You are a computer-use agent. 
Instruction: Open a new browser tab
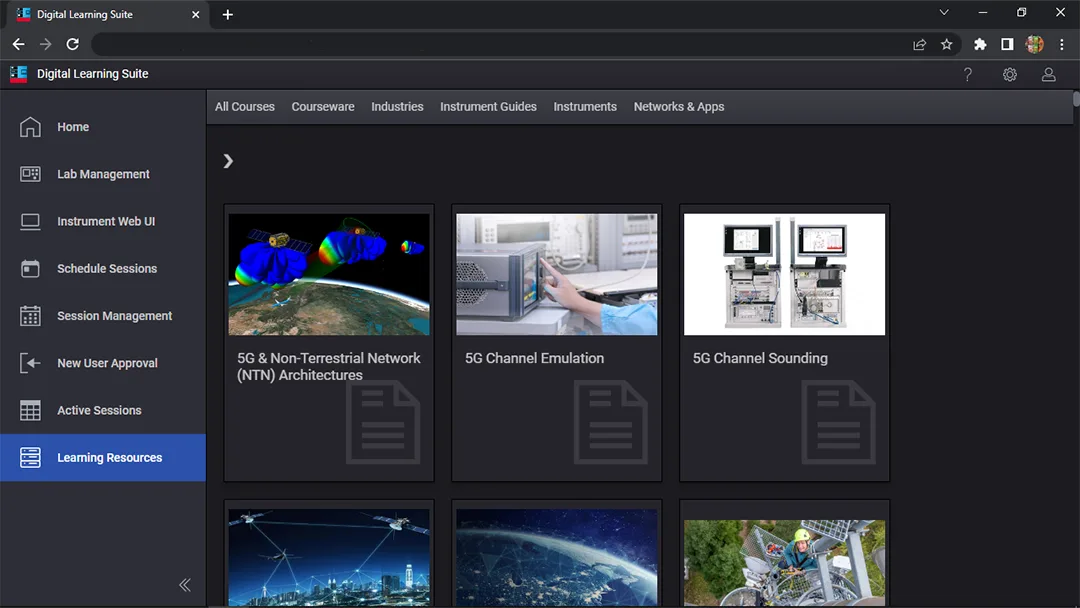coord(228,14)
